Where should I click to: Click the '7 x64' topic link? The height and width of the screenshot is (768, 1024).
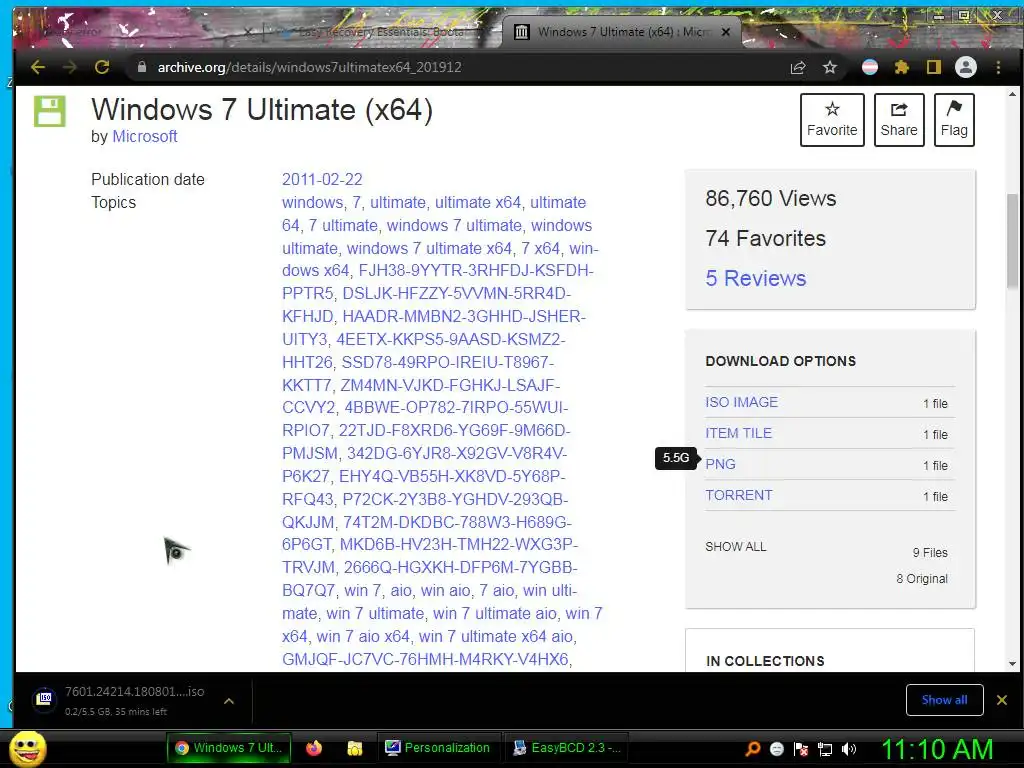point(541,248)
